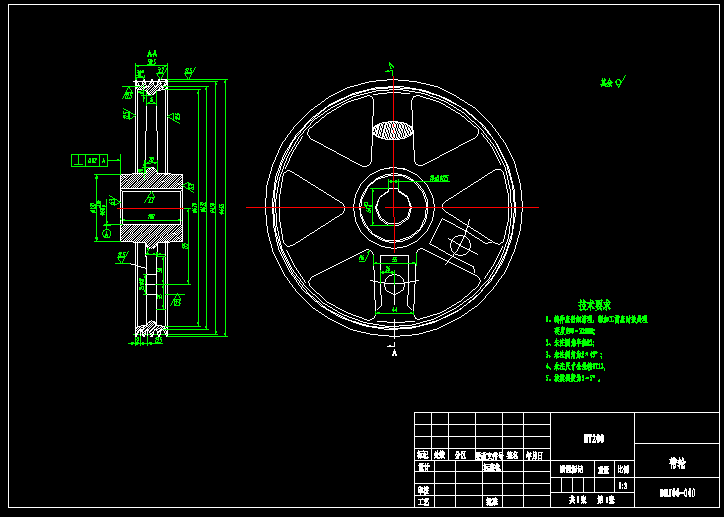
Task: Select the section letter A below the wheel
Action: tap(394, 353)
